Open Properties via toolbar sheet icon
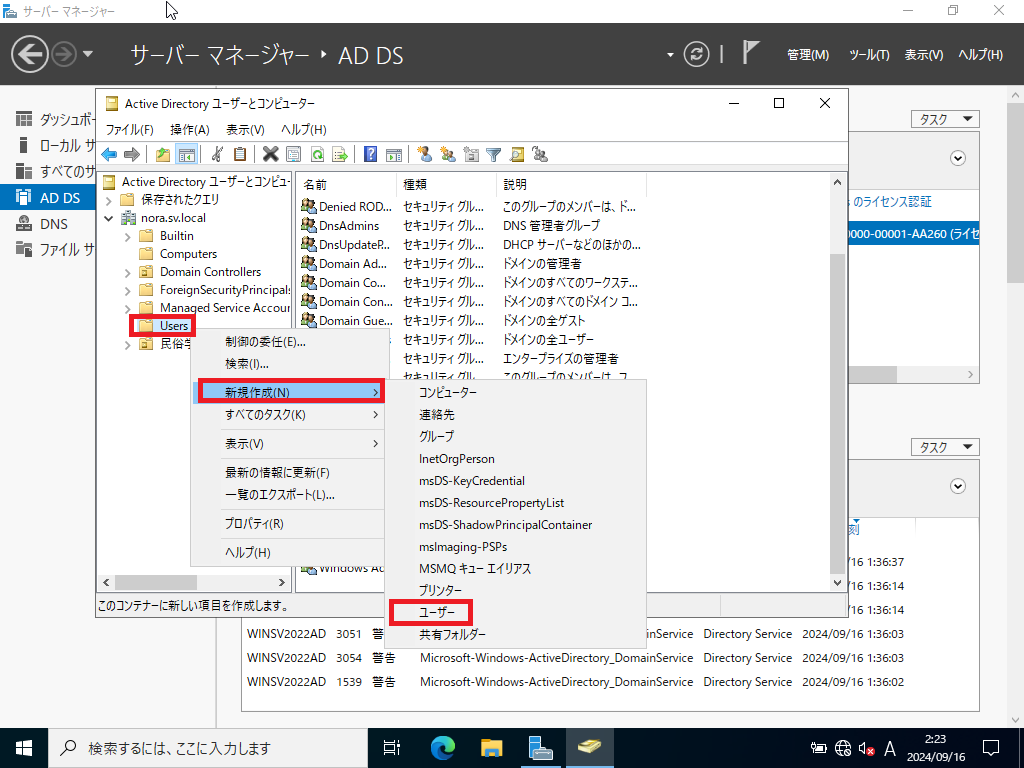The image size is (1024, 768). coord(294,154)
